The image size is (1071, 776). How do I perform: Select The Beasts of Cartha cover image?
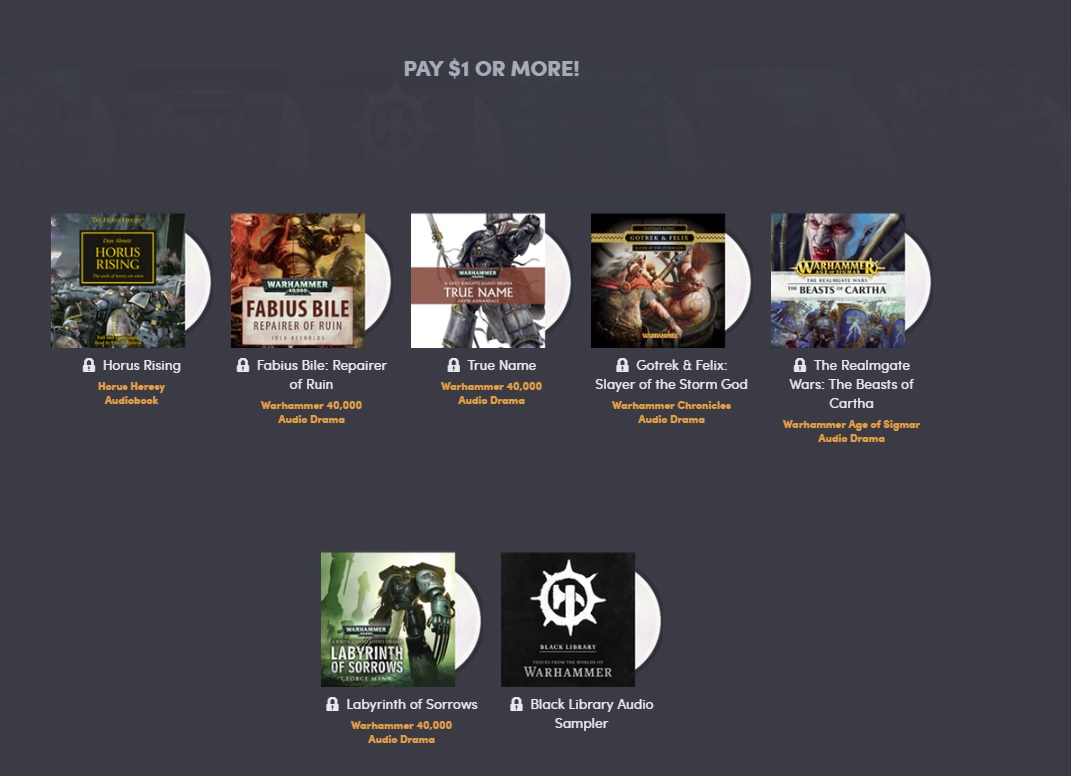click(838, 281)
